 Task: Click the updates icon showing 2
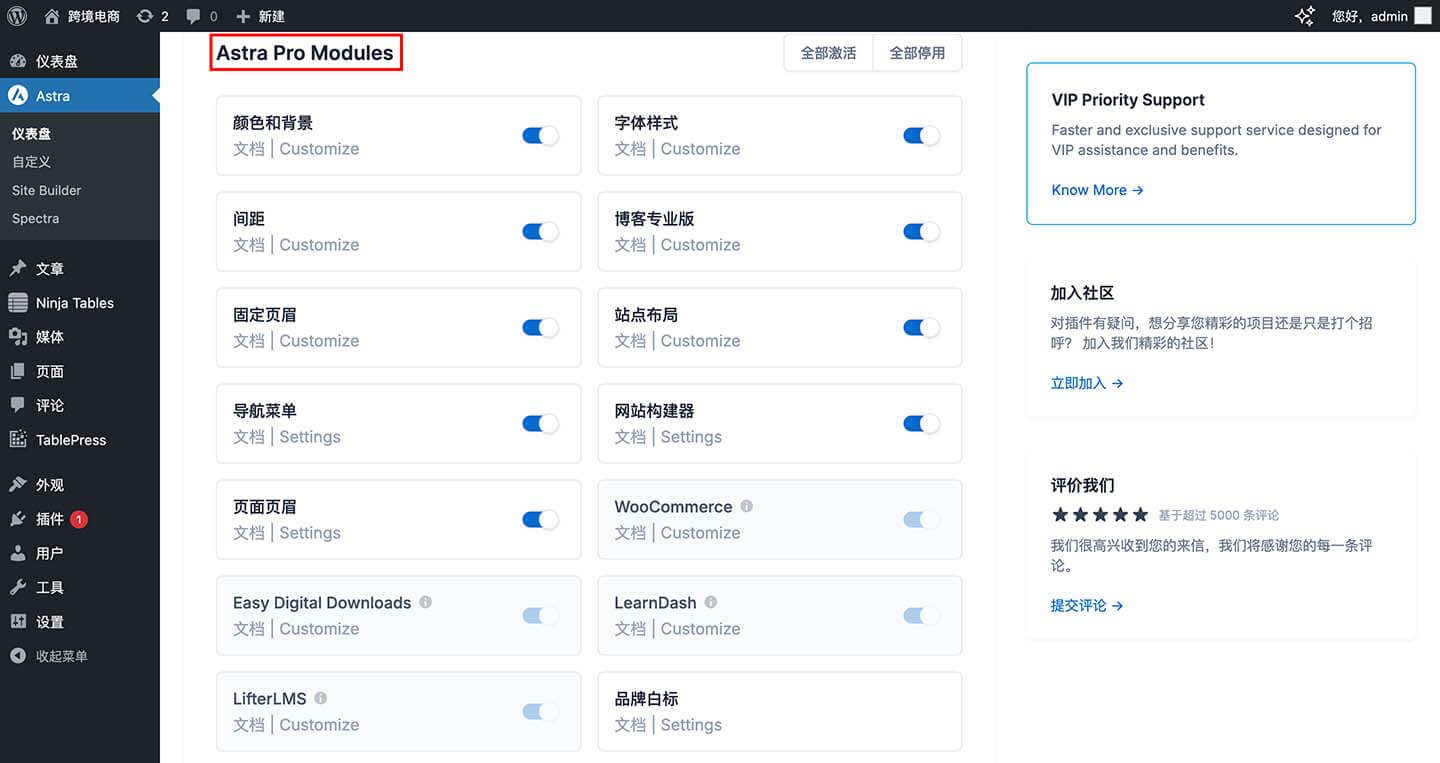(145, 16)
